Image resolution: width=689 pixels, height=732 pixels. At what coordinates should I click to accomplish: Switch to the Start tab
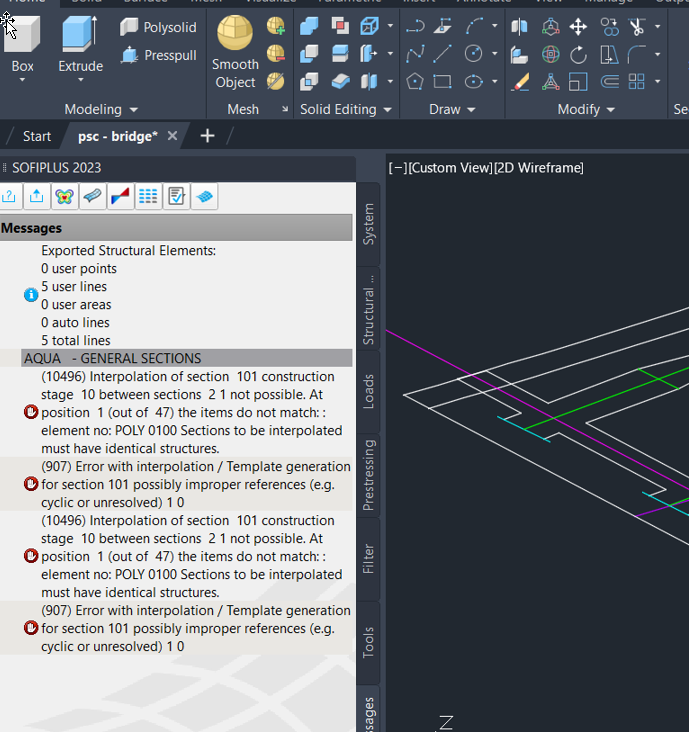pyautogui.click(x=37, y=136)
